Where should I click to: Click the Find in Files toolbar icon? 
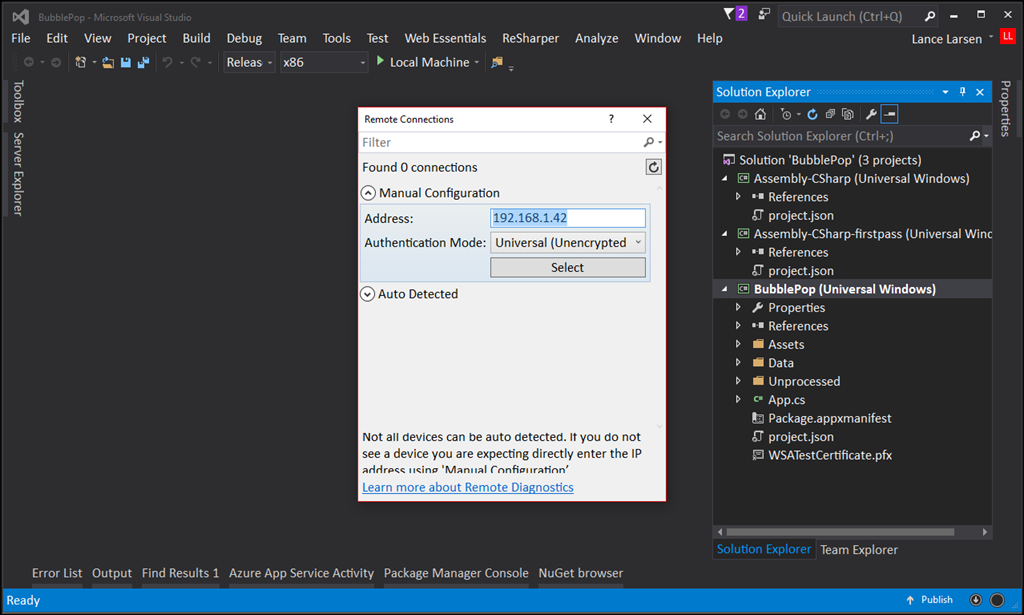click(x=497, y=62)
